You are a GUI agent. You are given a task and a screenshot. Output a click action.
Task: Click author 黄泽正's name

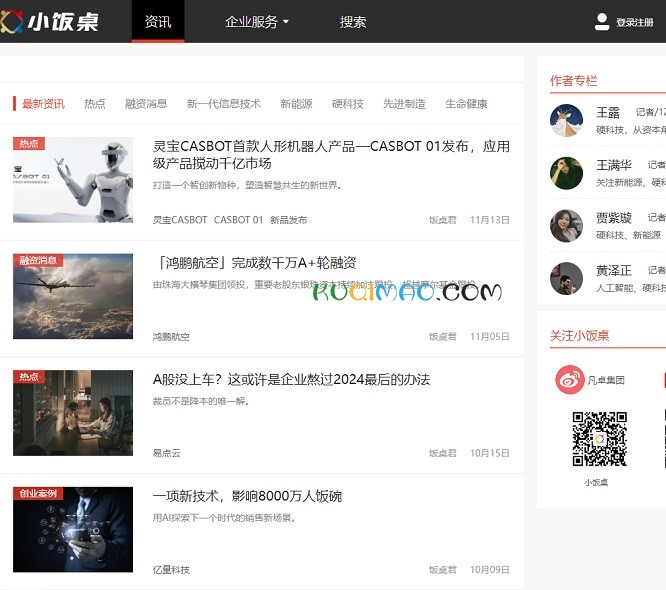[614, 271]
